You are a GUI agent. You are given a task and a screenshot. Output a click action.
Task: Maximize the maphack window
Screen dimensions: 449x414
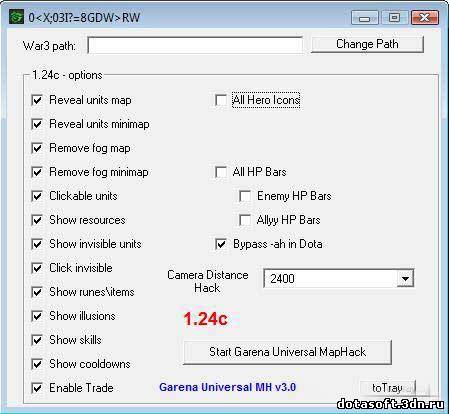pyautogui.click(x=395, y=17)
